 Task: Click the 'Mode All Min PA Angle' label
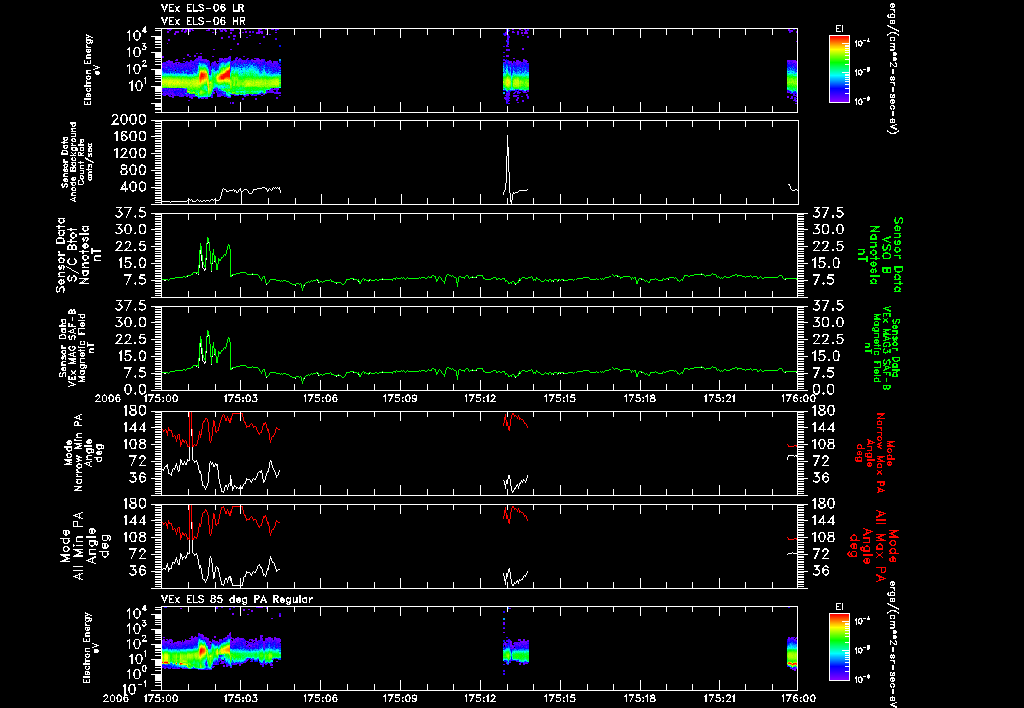(x=81, y=545)
